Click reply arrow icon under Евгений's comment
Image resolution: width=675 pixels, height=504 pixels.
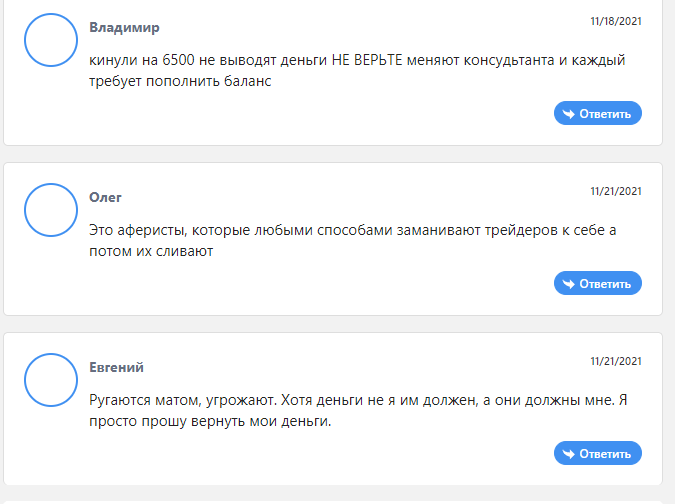tap(569, 454)
